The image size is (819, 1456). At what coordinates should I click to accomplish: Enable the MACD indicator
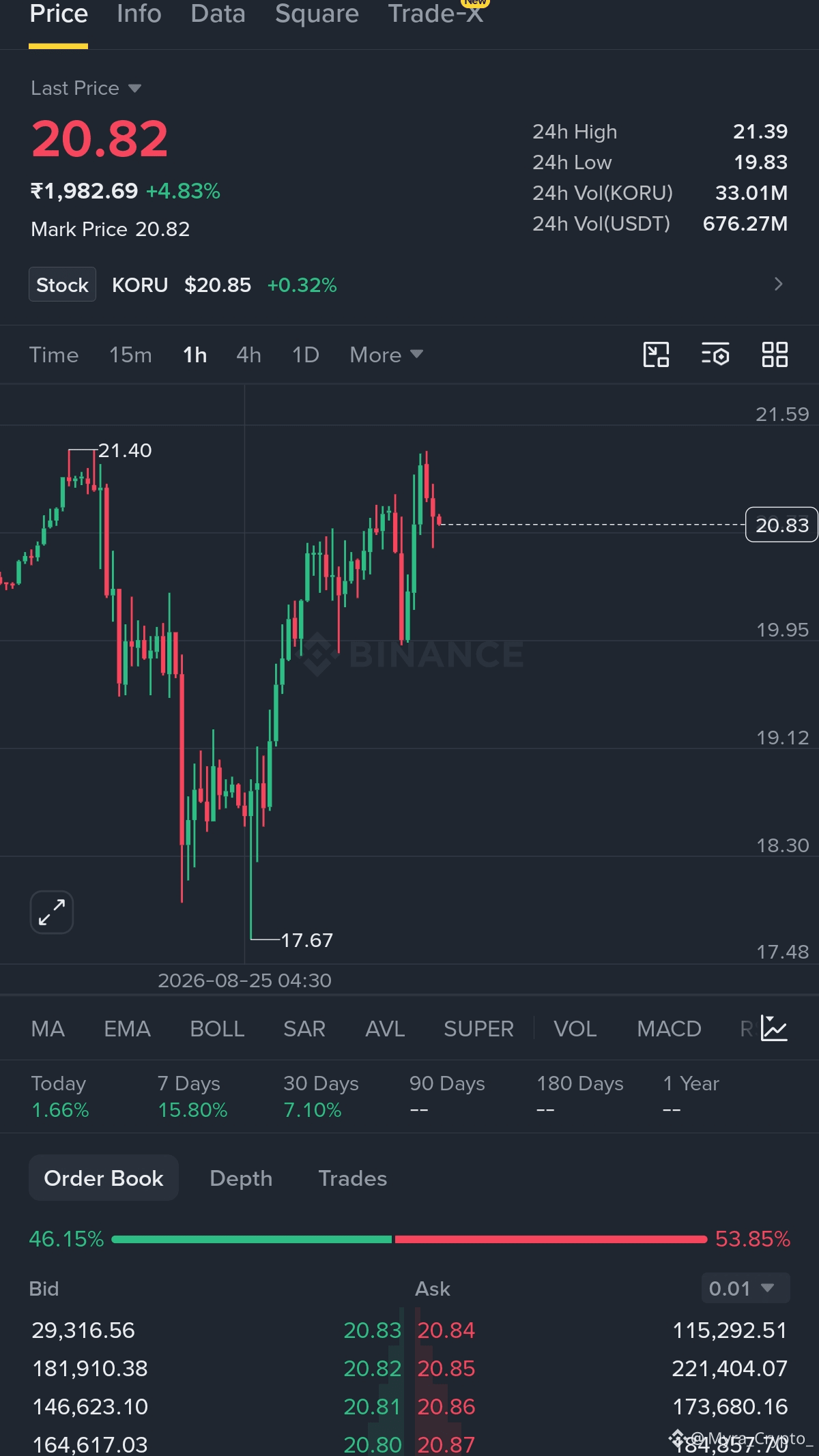[x=669, y=1029]
